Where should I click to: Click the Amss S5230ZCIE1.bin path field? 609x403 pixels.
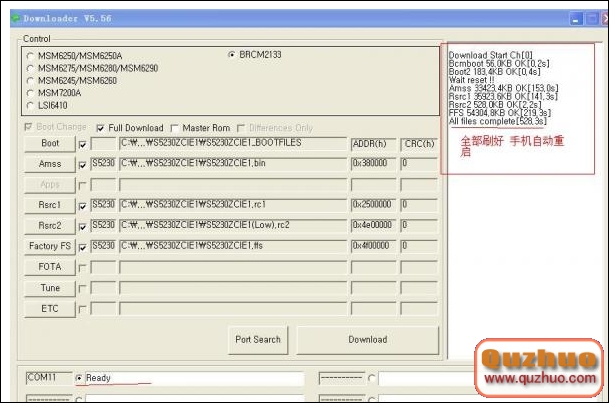pyautogui.click(x=233, y=164)
